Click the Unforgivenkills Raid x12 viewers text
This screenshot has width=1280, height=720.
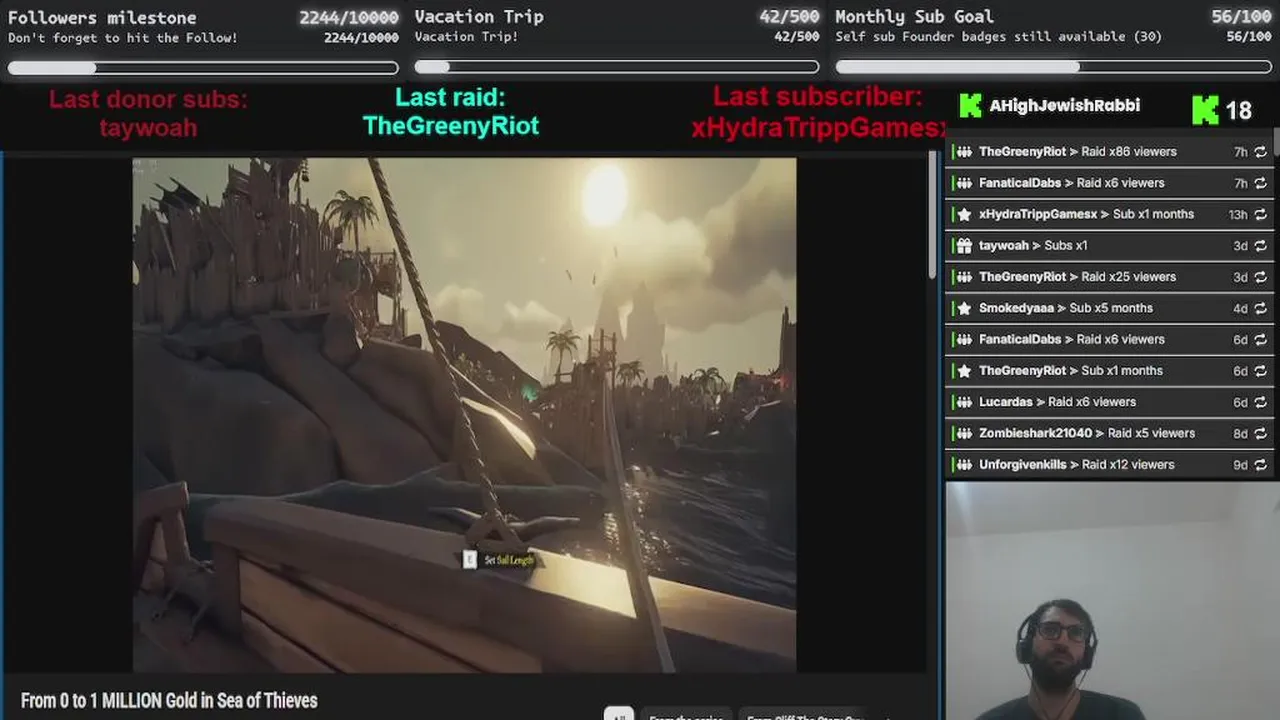[x=1077, y=464]
